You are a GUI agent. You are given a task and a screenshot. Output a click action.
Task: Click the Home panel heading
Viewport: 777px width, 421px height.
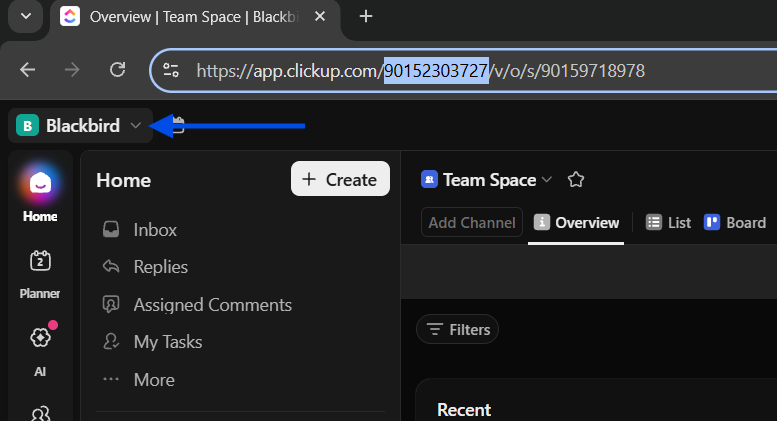123,180
